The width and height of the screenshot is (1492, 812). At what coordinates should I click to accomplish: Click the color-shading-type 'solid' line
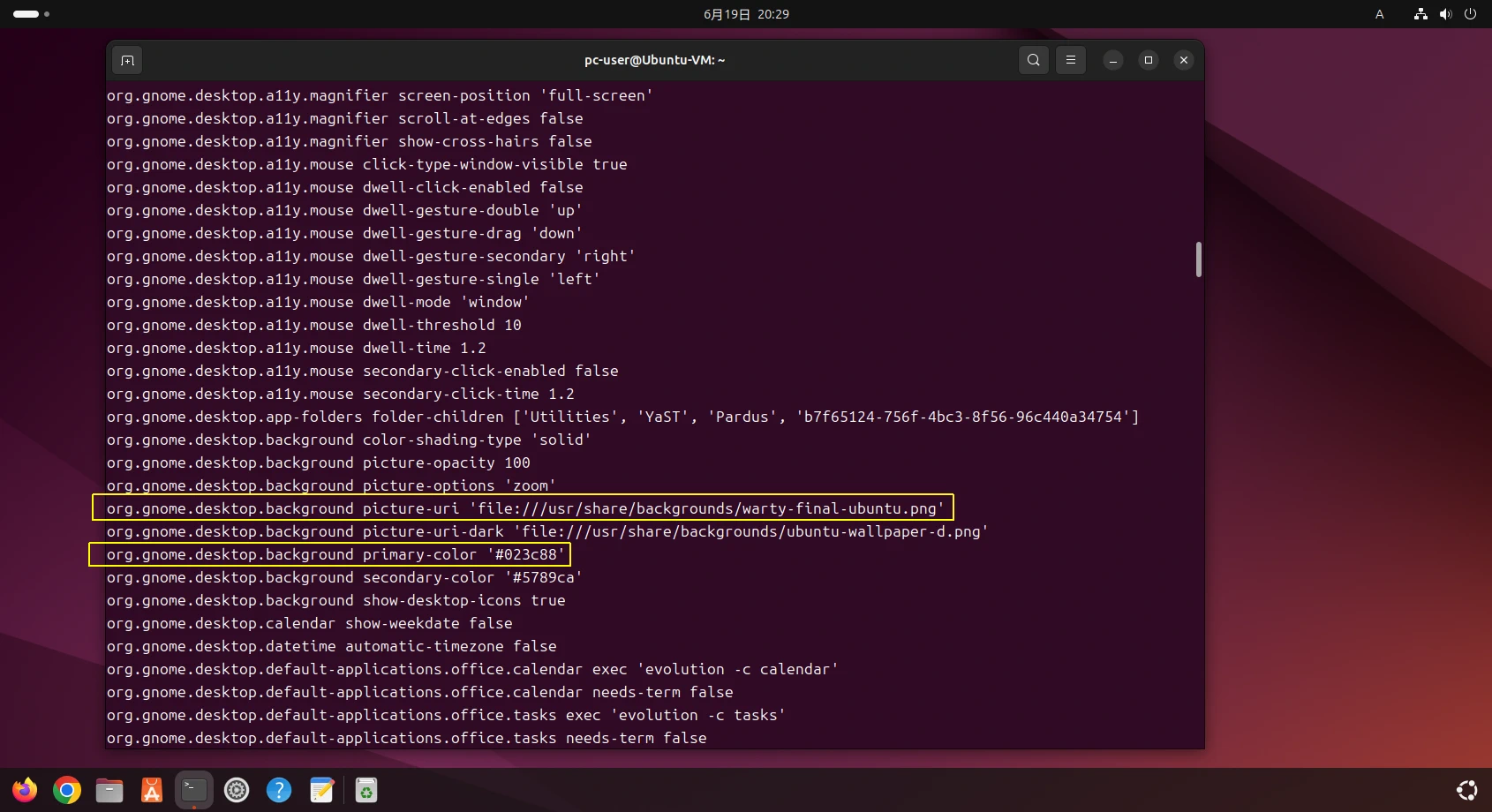click(349, 440)
